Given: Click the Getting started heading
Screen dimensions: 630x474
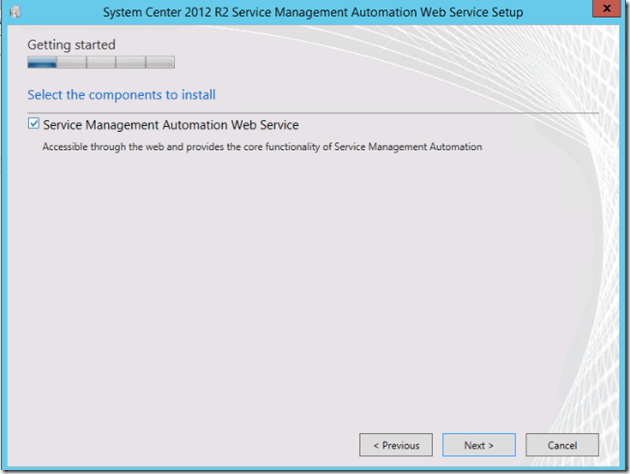Looking at the screenshot, I should 71,45.
